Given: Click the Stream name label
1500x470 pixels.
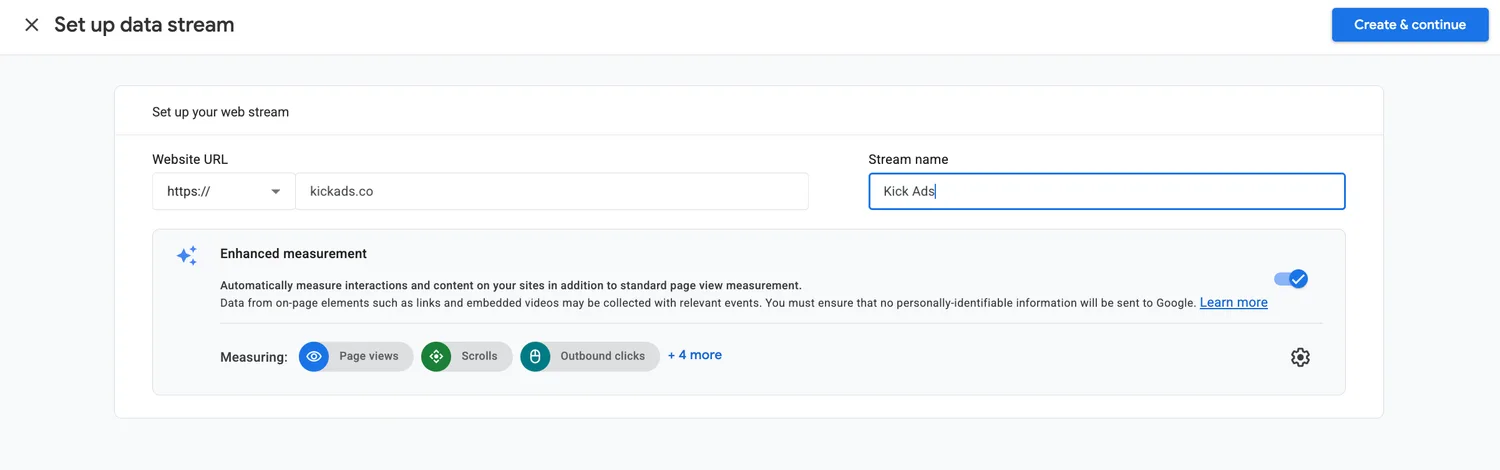Looking at the screenshot, I should tap(908, 159).
